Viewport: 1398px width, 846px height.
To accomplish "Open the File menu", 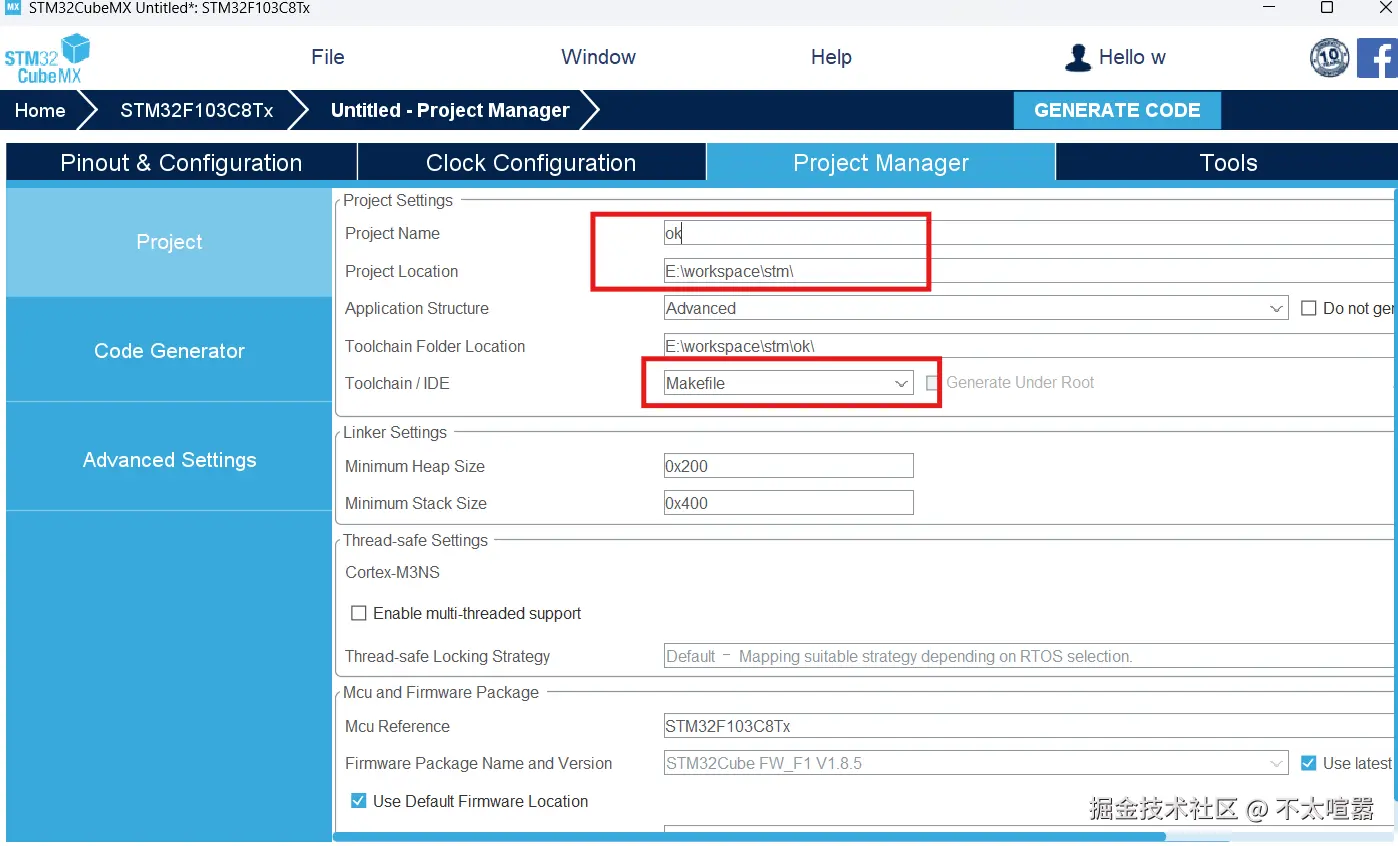I will tap(328, 57).
